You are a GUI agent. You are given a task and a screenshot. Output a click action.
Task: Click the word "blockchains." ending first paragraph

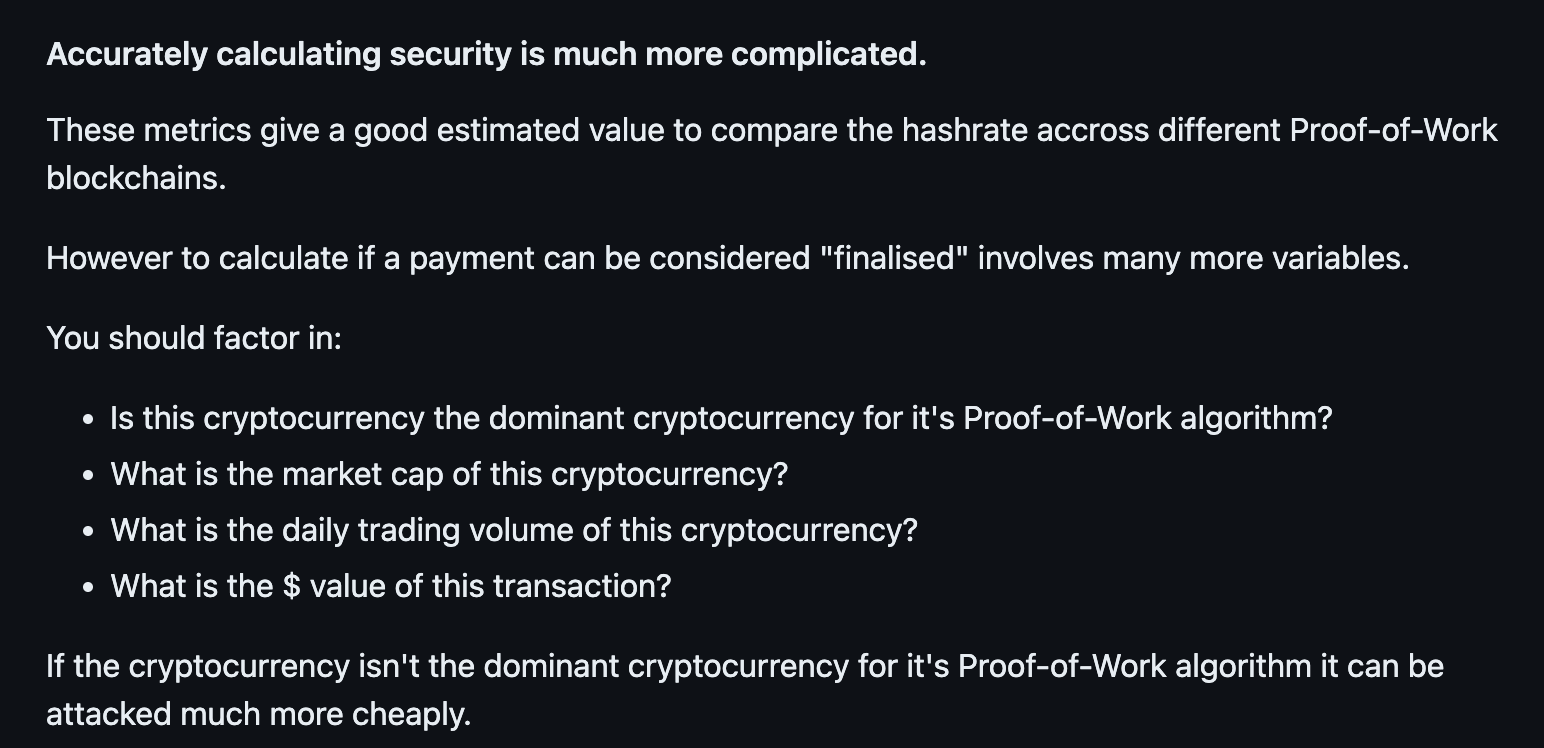[136, 178]
